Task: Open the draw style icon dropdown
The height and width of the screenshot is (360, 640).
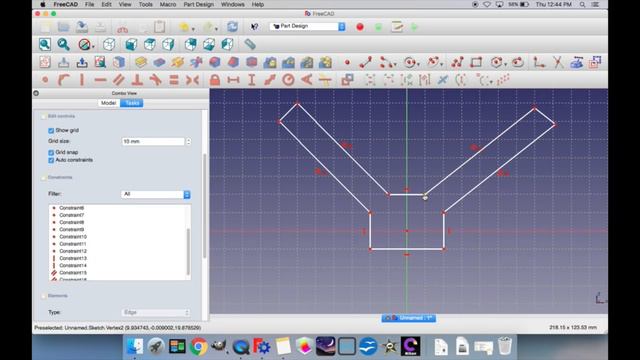Action: tap(93, 46)
